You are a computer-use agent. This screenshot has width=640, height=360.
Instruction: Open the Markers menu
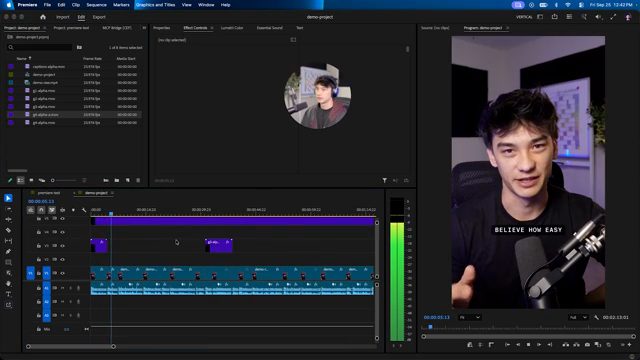pos(121,5)
